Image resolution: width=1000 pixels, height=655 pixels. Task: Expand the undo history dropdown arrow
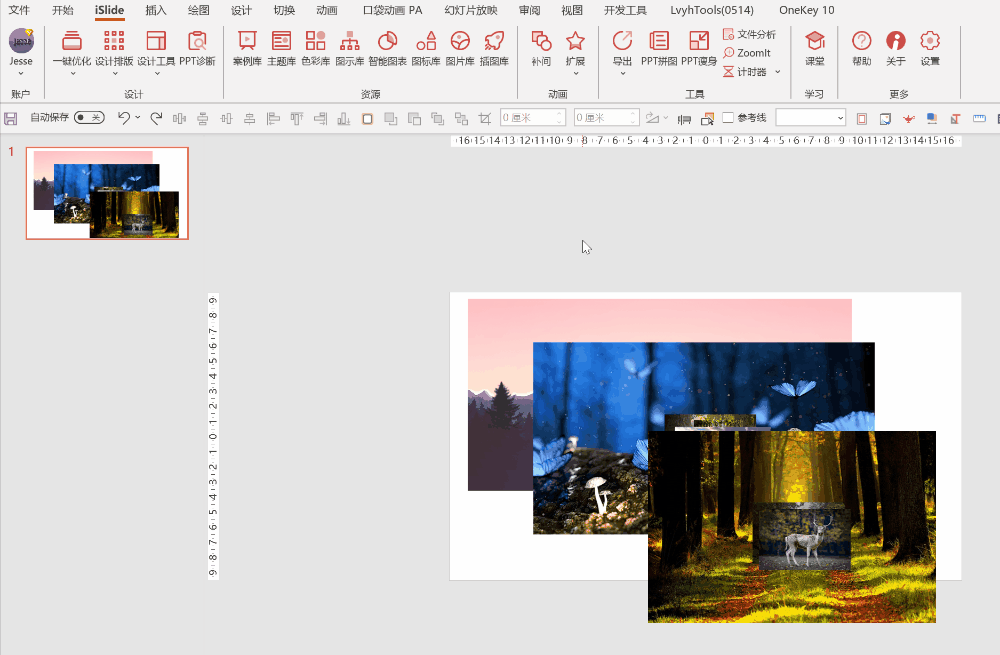tap(138, 118)
